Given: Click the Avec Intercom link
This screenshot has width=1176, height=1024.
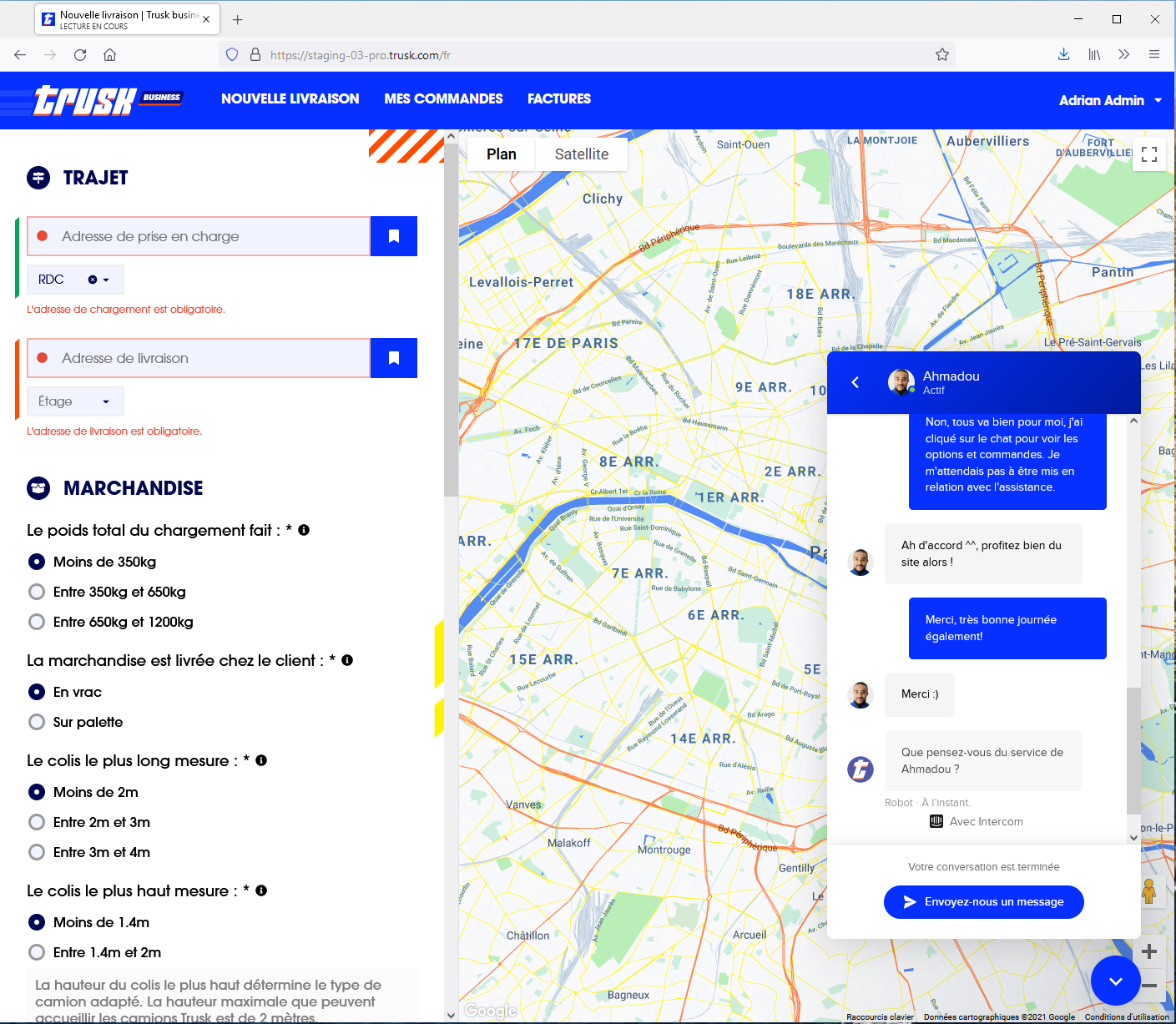Looking at the screenshot, I should (x=977, y=822).
